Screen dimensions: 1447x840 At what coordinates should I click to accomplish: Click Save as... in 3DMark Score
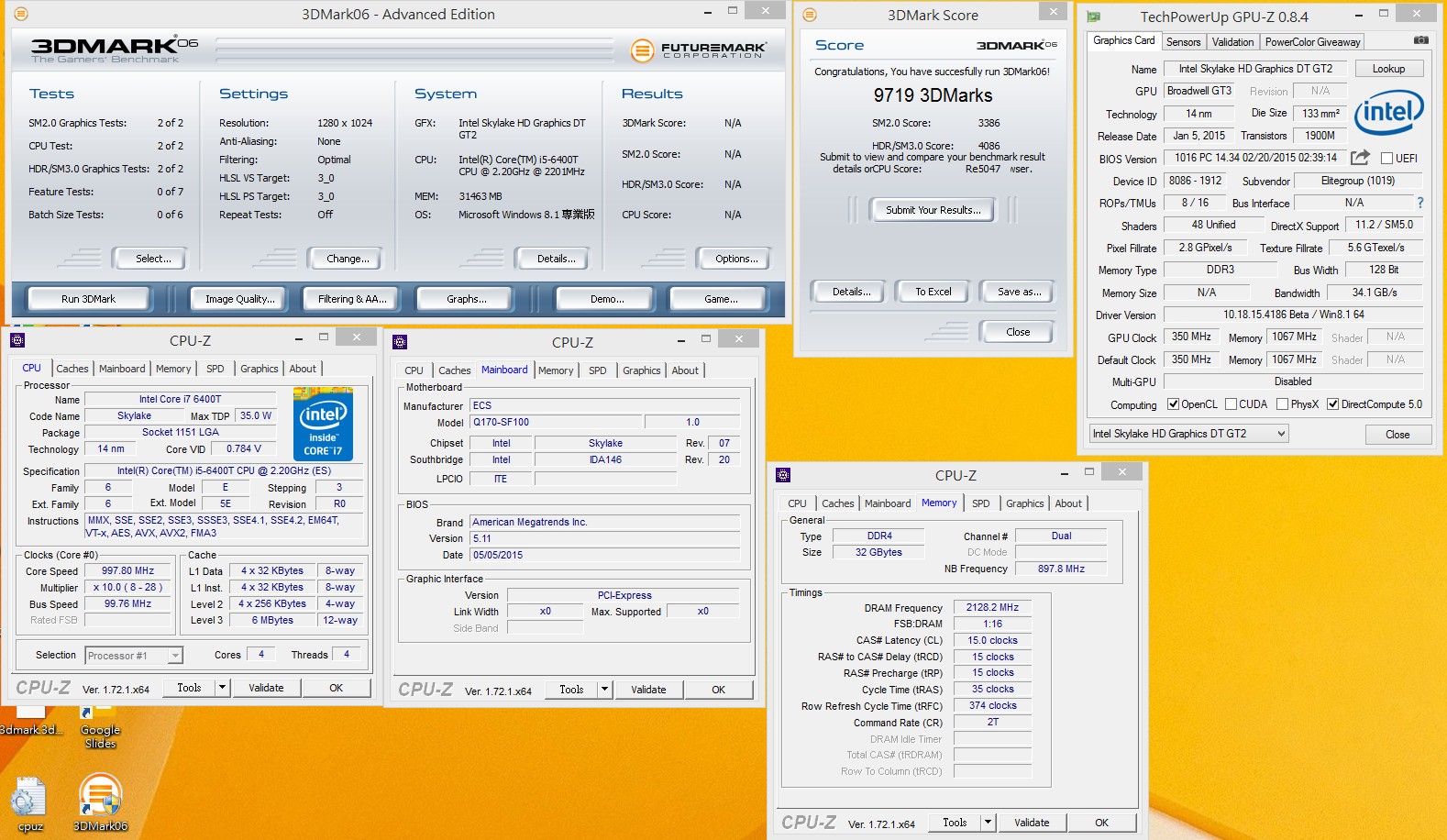tap(1019, 292)
